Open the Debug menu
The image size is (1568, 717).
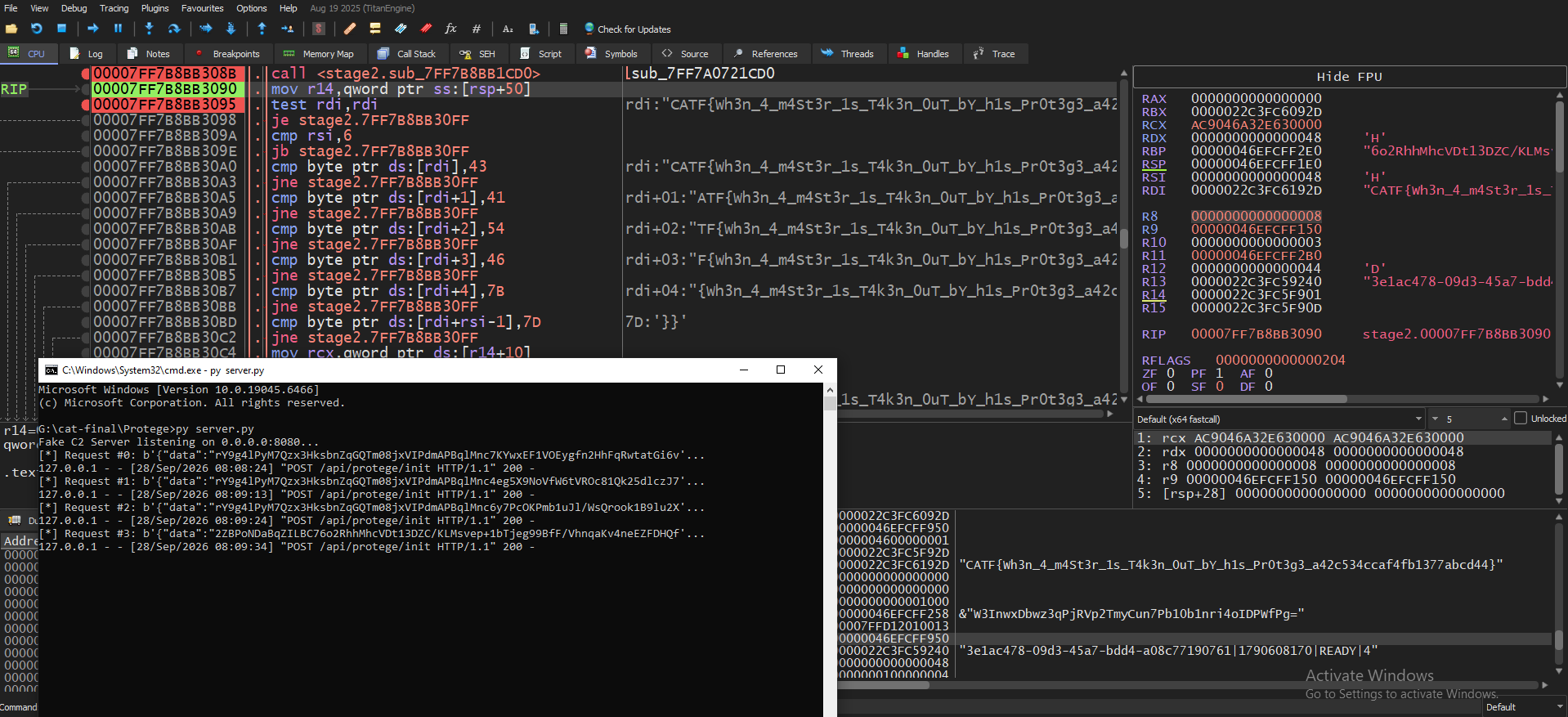pyautogui.click(x=74, y=8)
